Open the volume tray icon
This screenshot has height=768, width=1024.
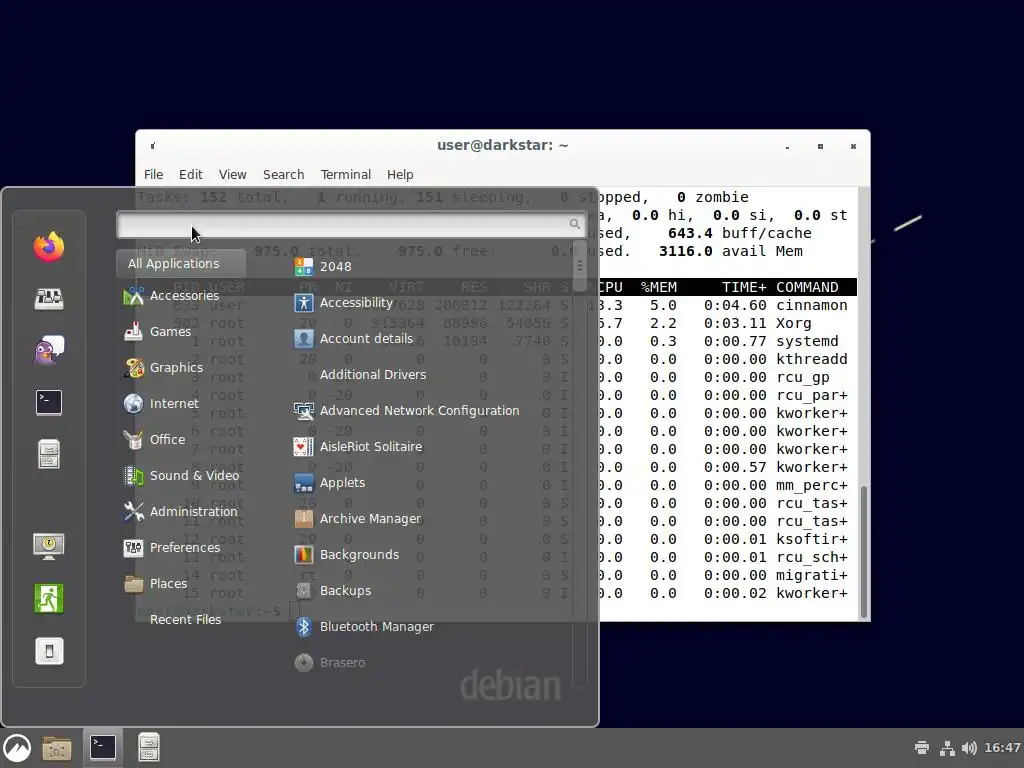[x=969, y=748]
